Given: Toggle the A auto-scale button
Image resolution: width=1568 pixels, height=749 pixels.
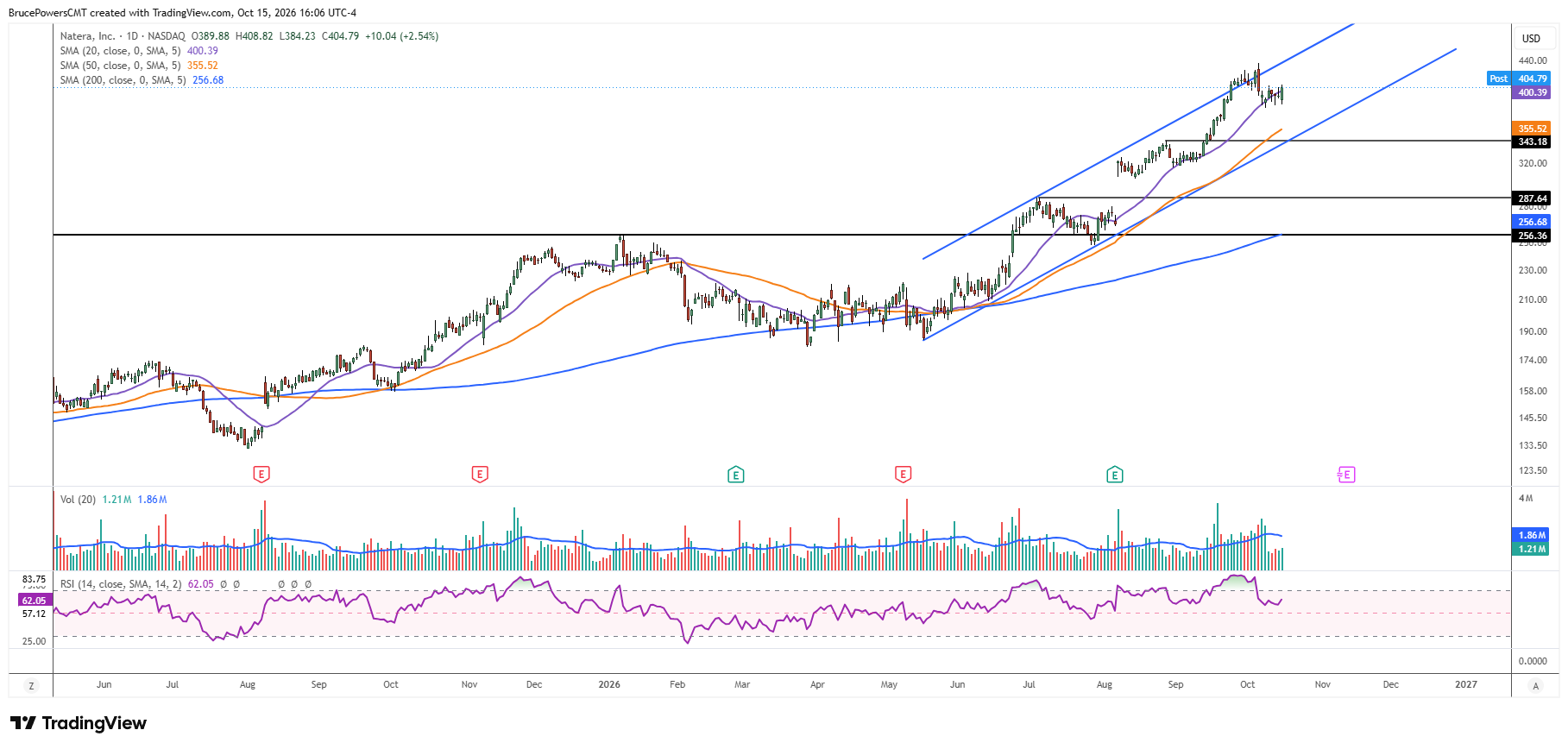Looking at the screenshot, I should click(x=1535, y=686).
